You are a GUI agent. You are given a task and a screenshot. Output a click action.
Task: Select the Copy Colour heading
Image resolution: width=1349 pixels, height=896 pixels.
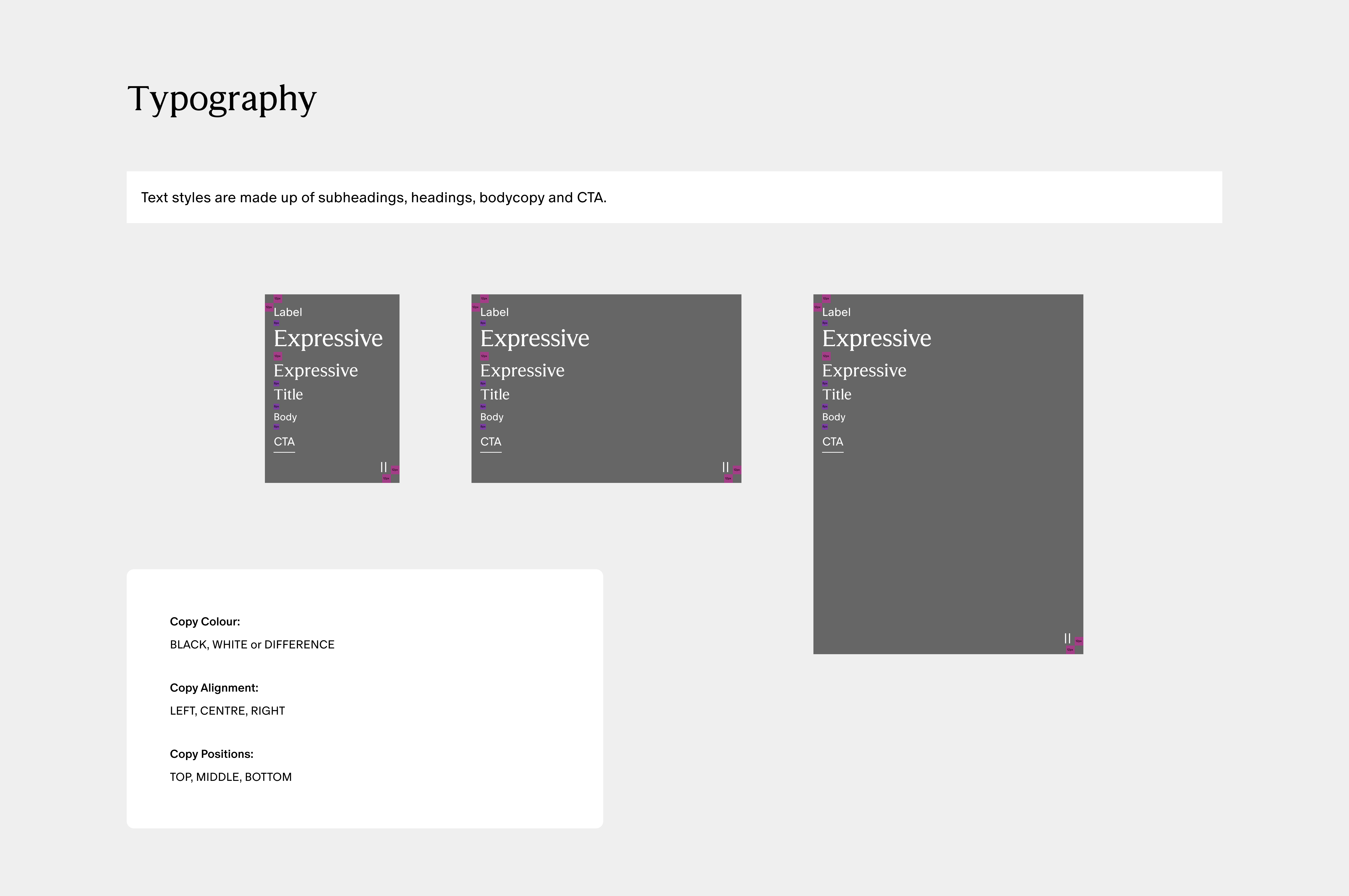point(205,622)
